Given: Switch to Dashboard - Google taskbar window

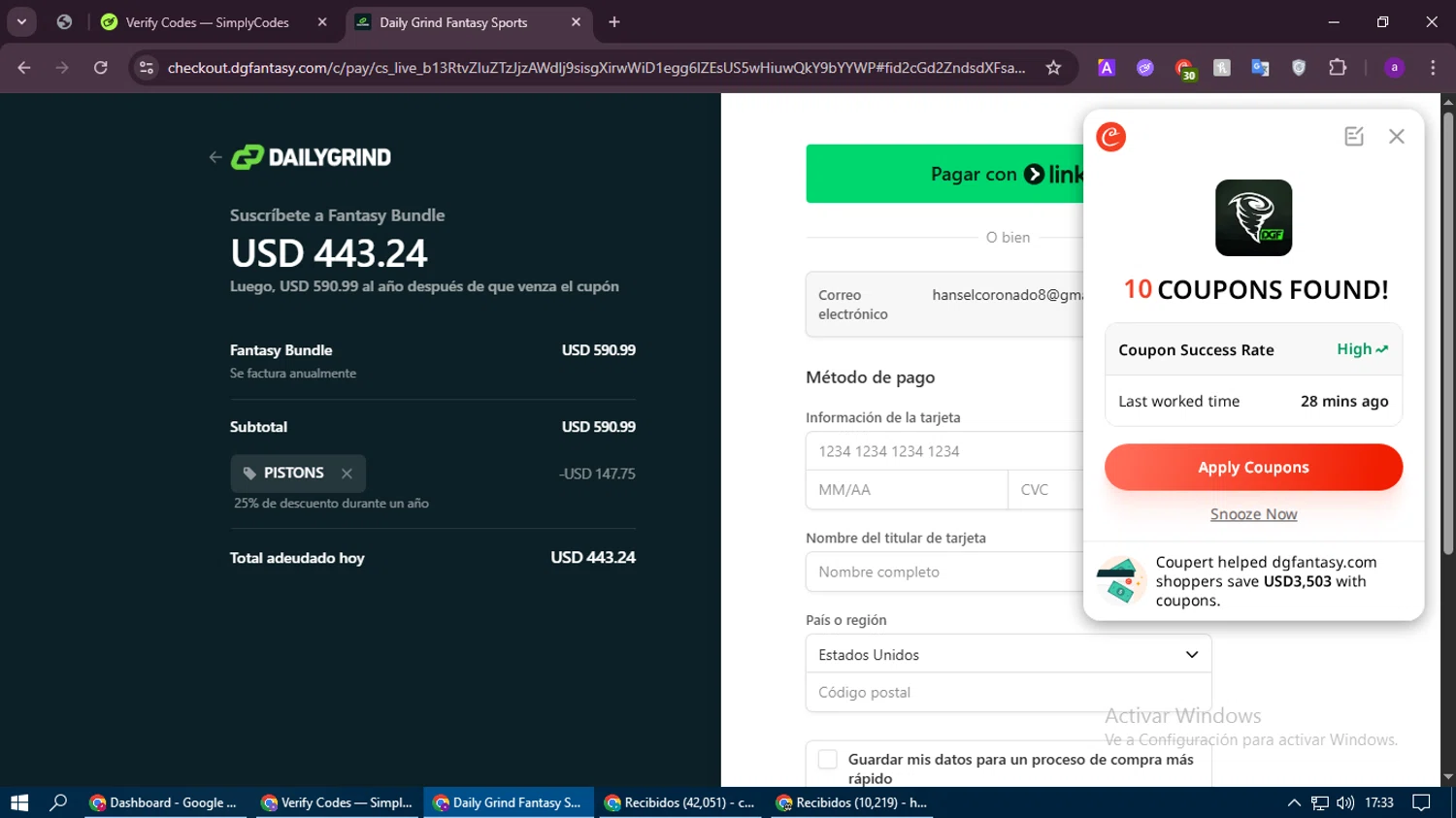Looking at the screenshot, I should click(x=165, y=802).
